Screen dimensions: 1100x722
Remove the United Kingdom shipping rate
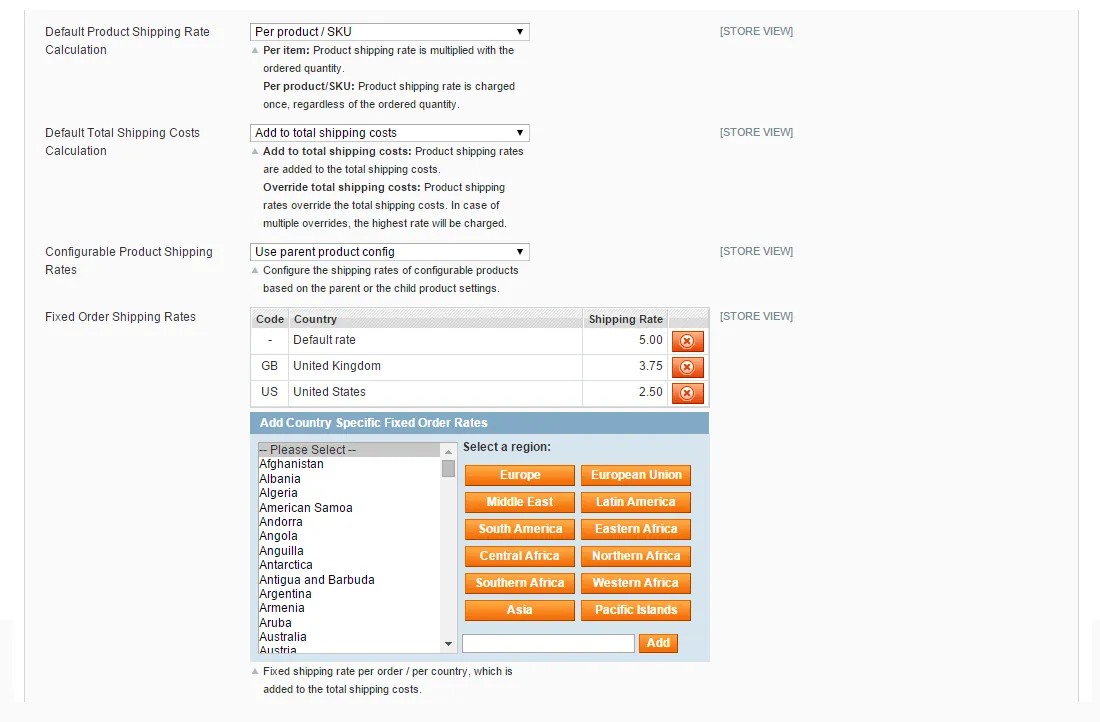point(688,367)
